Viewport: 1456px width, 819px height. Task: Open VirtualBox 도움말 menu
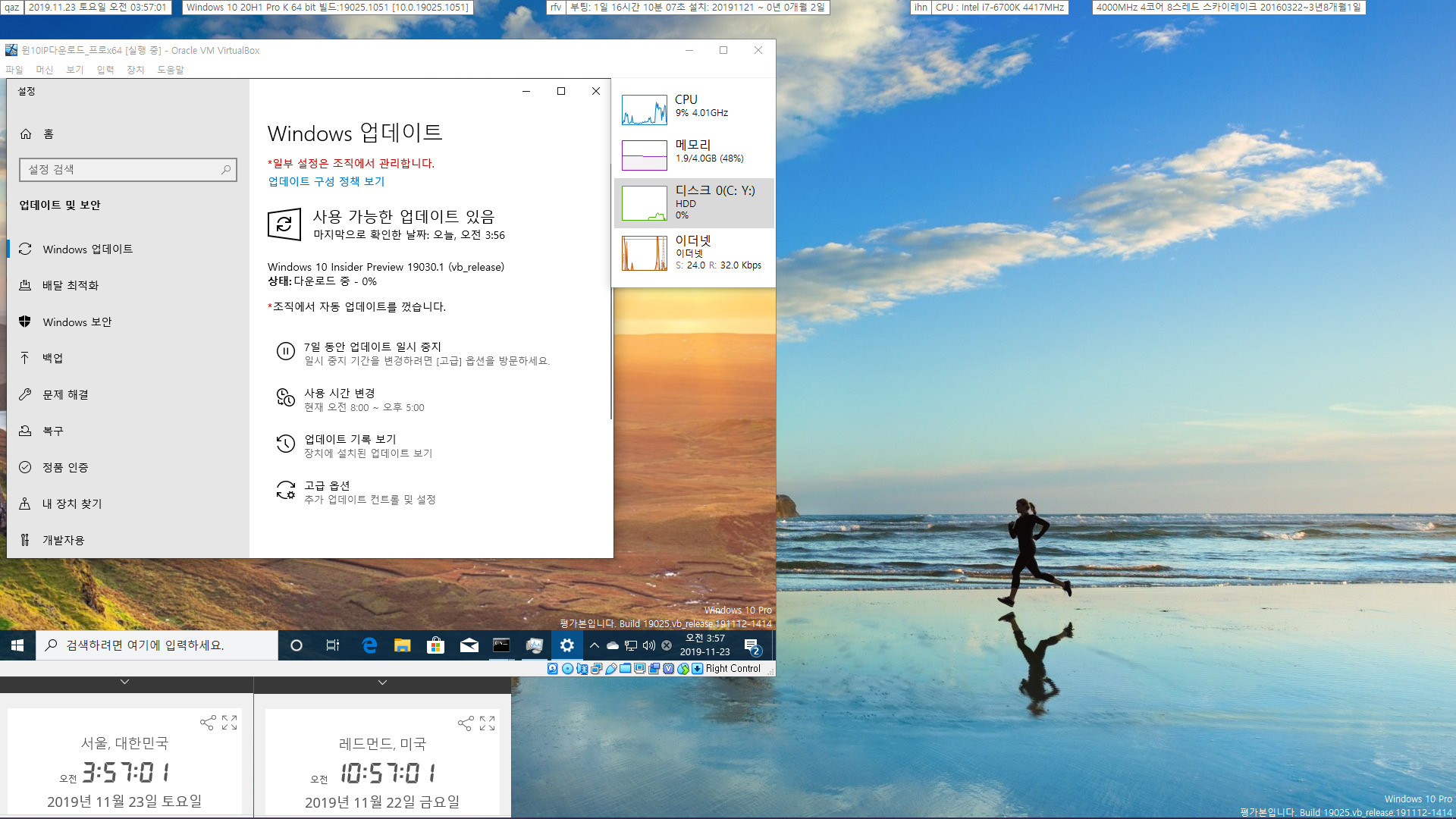tap(171, 70)
